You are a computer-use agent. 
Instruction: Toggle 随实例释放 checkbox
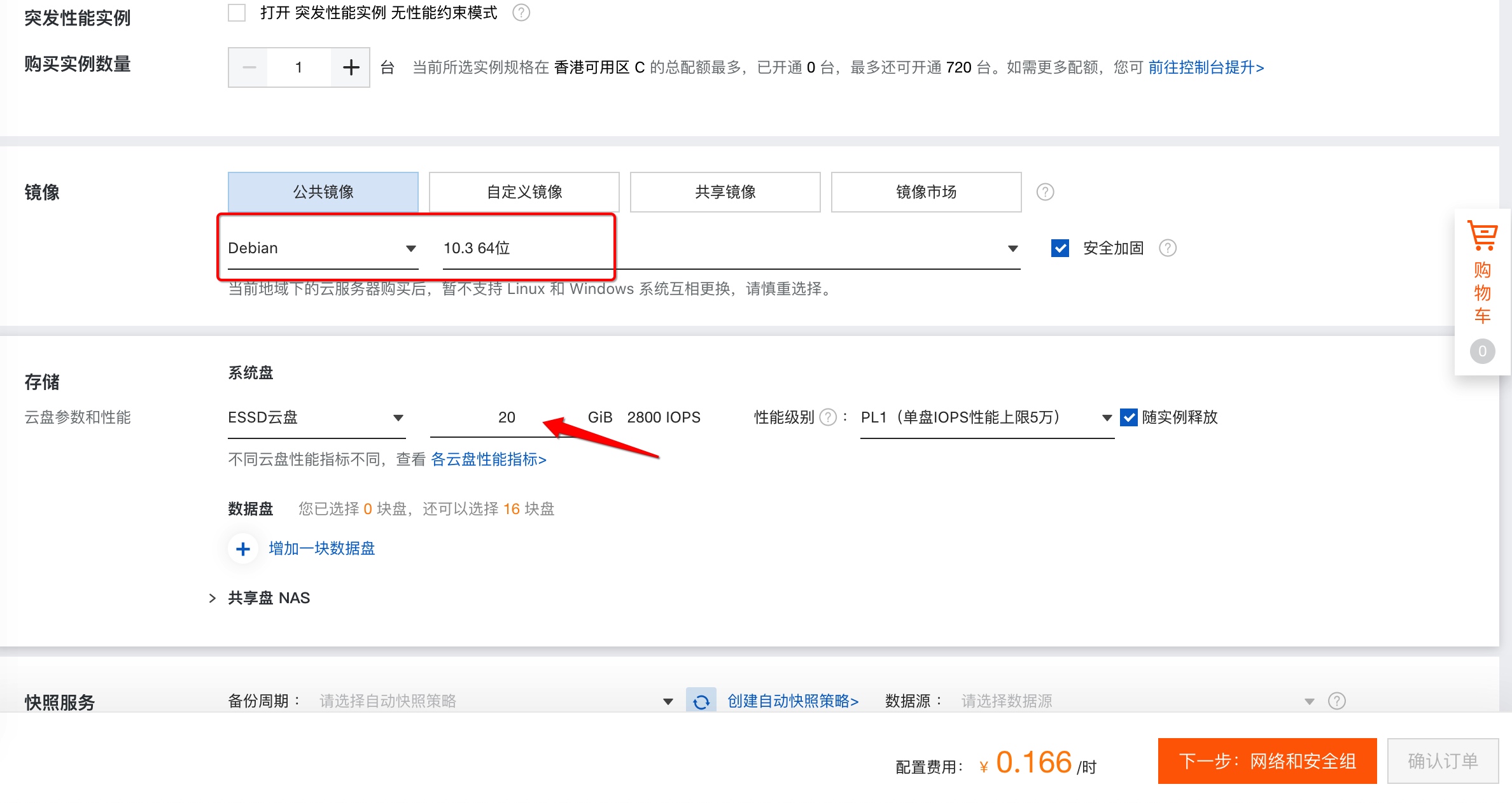click(x=1129, y=417)
